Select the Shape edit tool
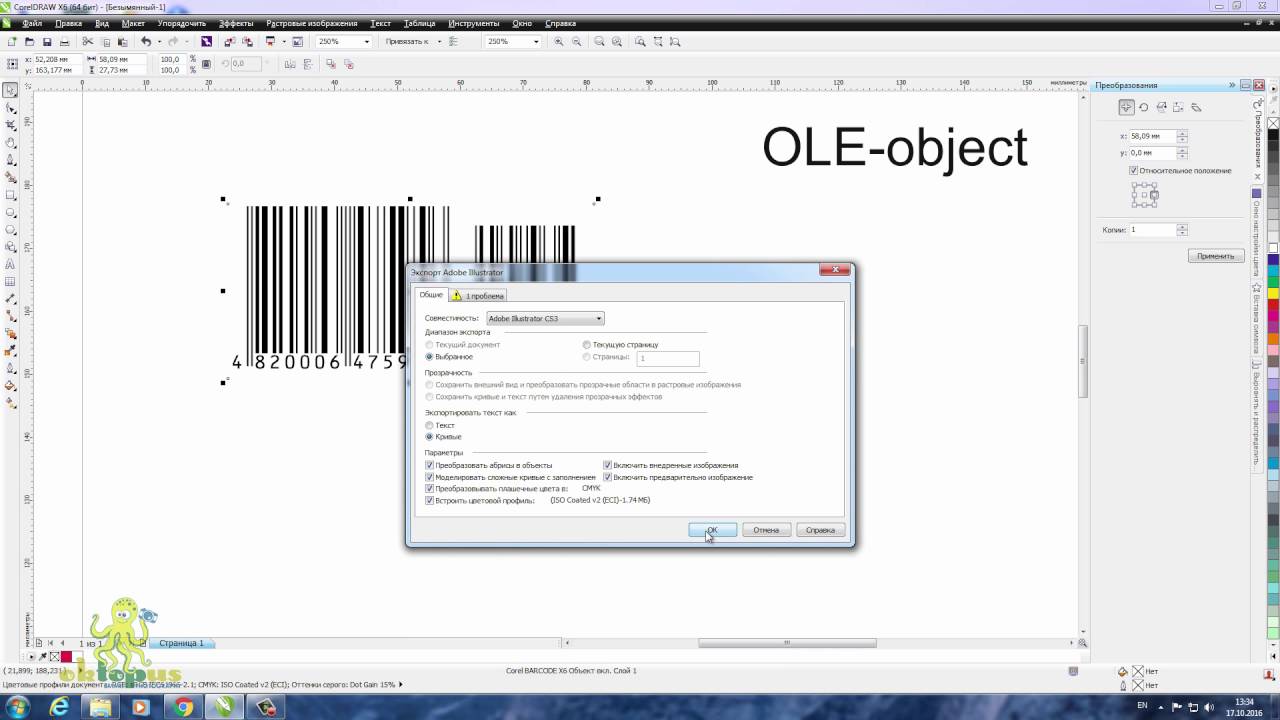 pyautogui.click(x=11, y=108)
